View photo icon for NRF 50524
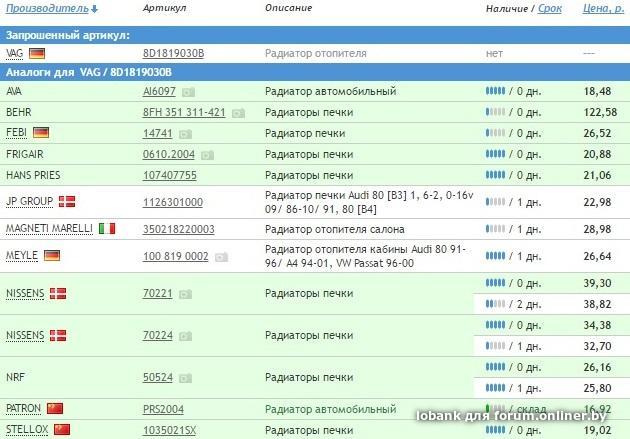630x439 pixels. [x=185, y=379]
